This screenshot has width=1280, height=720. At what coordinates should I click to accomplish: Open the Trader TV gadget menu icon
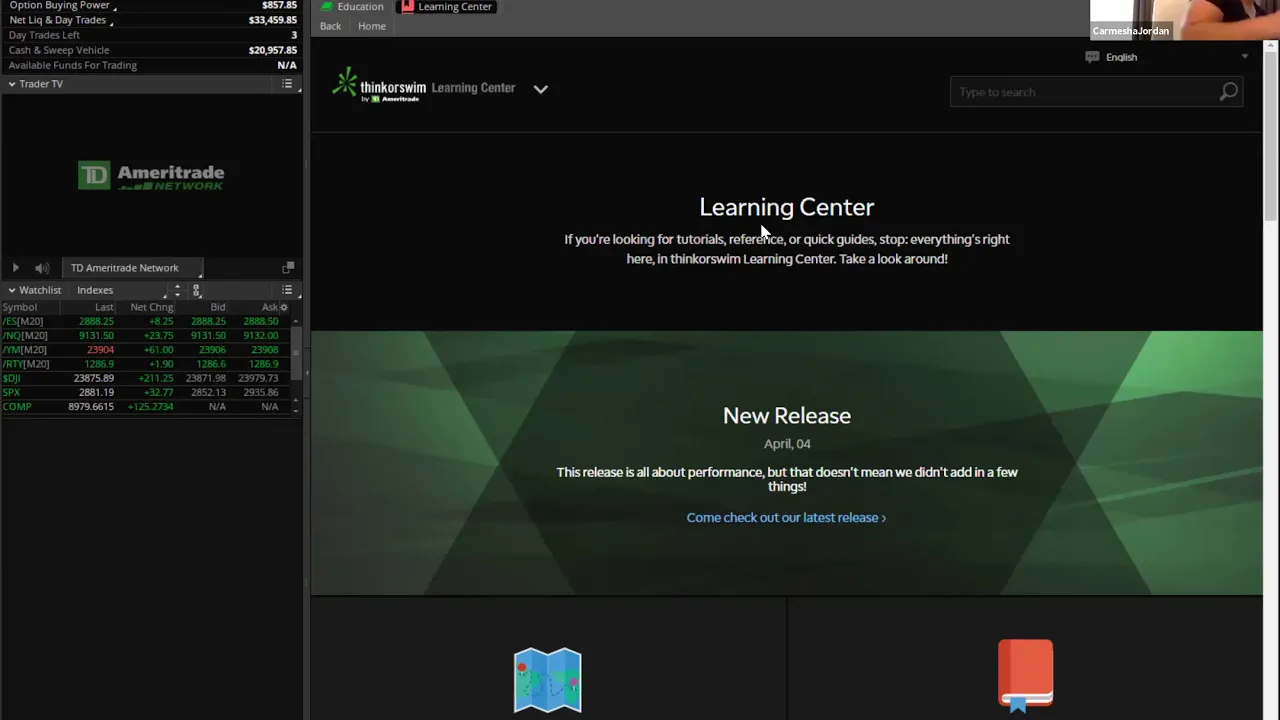[287, 84]
